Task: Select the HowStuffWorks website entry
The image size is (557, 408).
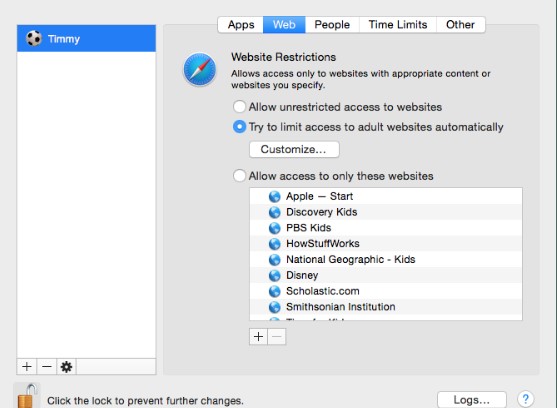Action: (x=386, y=244)
